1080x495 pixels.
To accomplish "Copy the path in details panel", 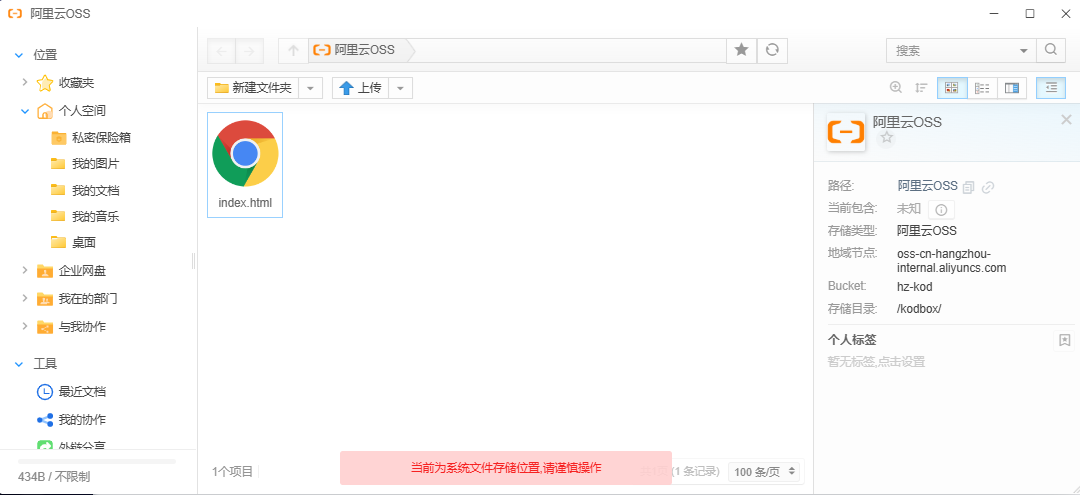I will click(969, 187).
